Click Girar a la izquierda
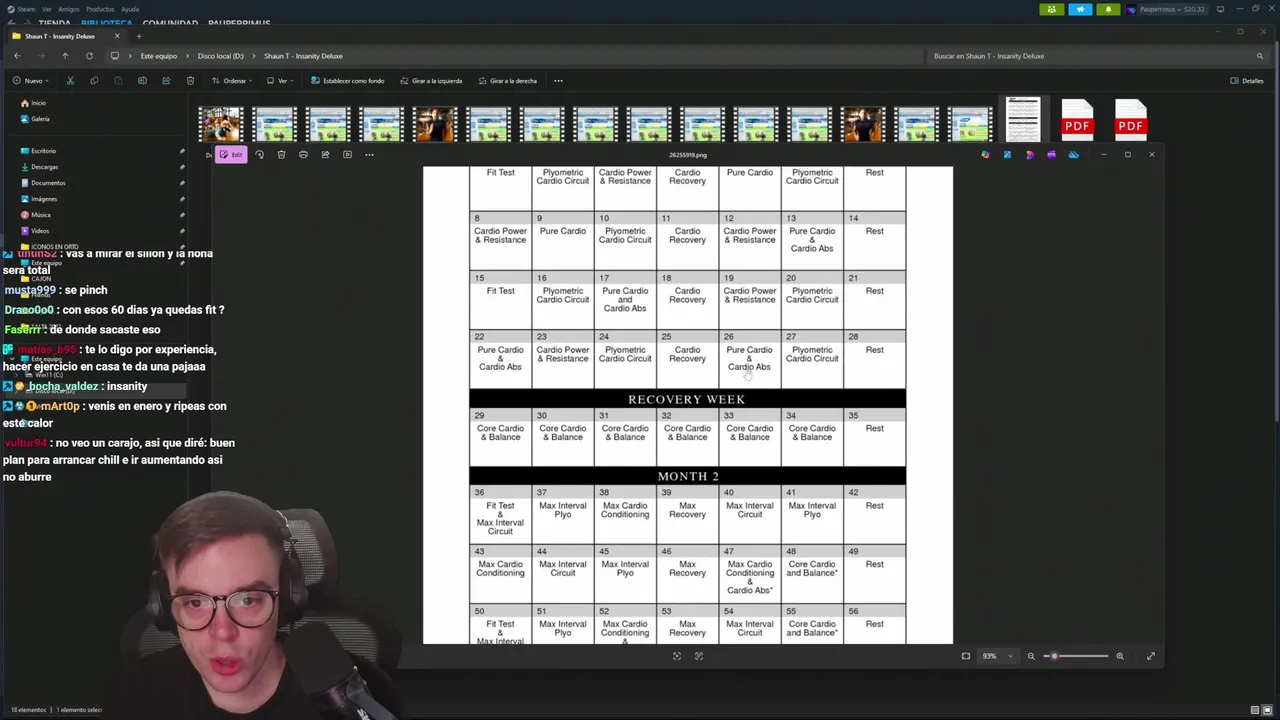This screenshot has height=720, width=1280. 431,81
